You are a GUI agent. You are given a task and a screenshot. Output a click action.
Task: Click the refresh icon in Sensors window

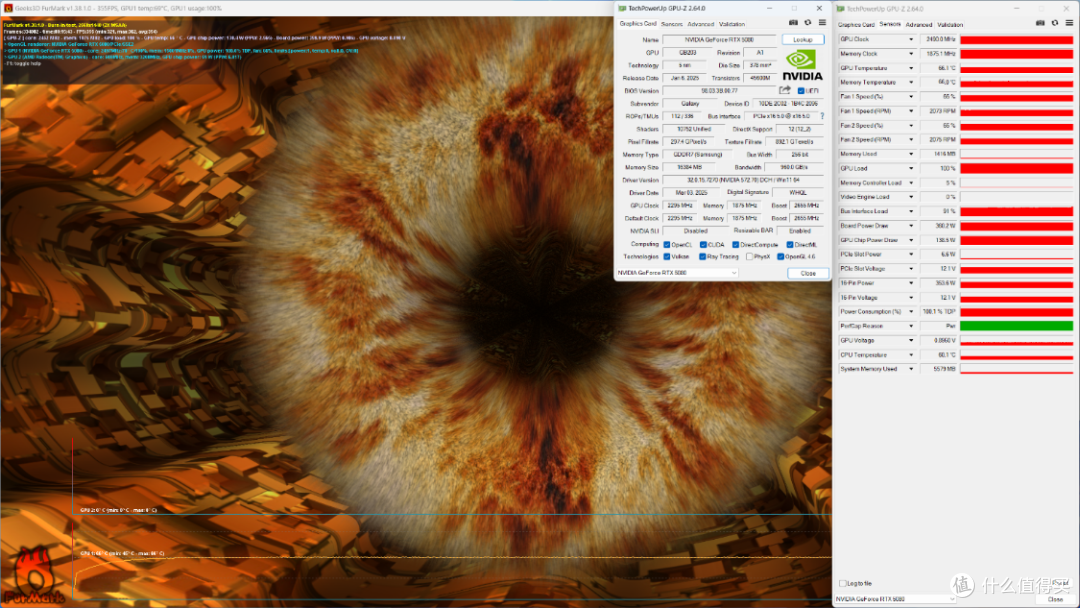1055,23
